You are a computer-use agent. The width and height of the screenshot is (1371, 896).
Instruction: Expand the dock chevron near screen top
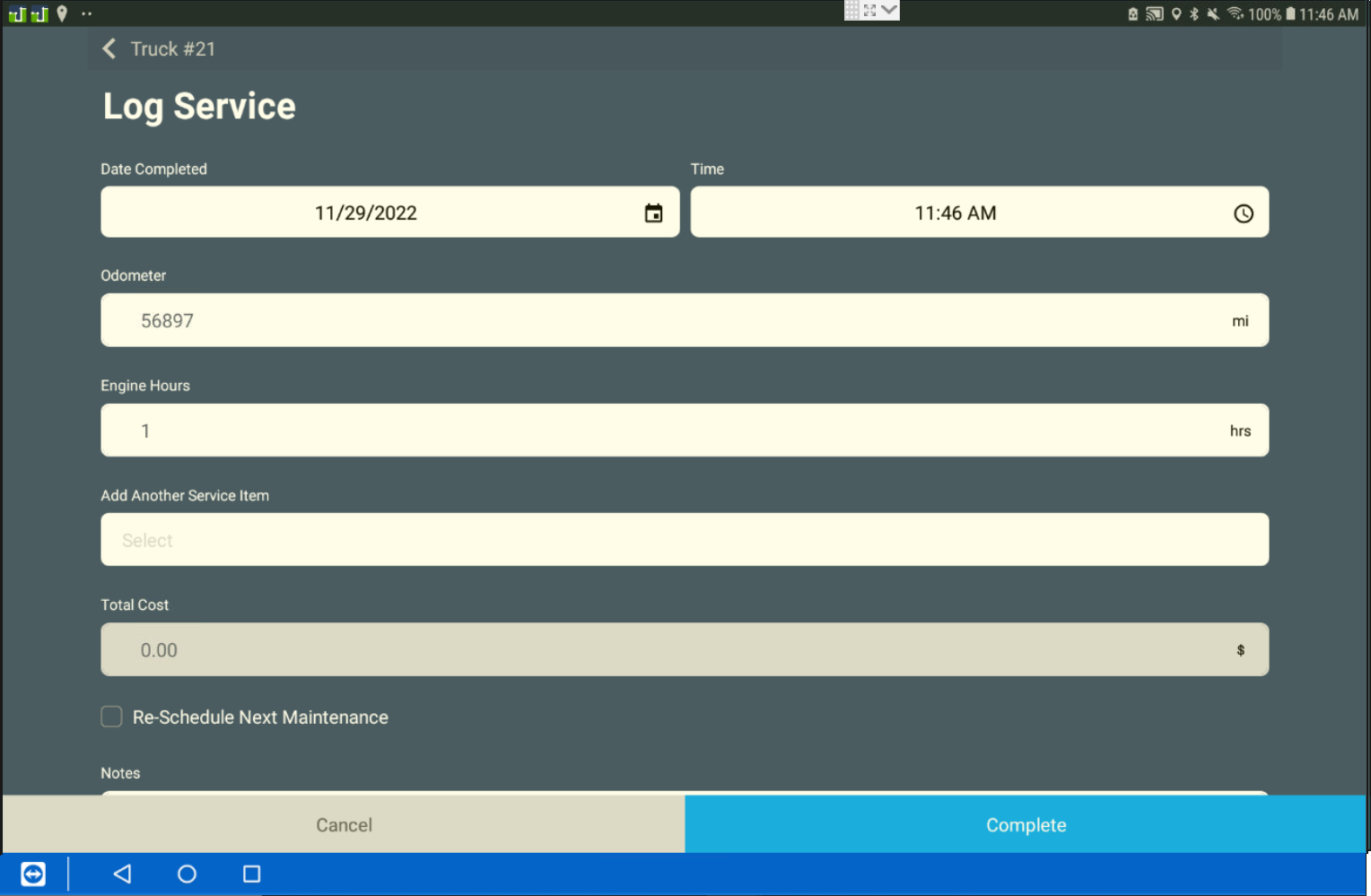pos(889,10)
